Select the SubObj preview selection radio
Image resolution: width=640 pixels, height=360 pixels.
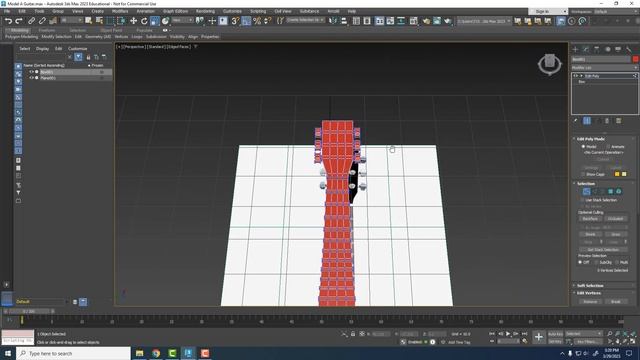(x=597, y=262)
